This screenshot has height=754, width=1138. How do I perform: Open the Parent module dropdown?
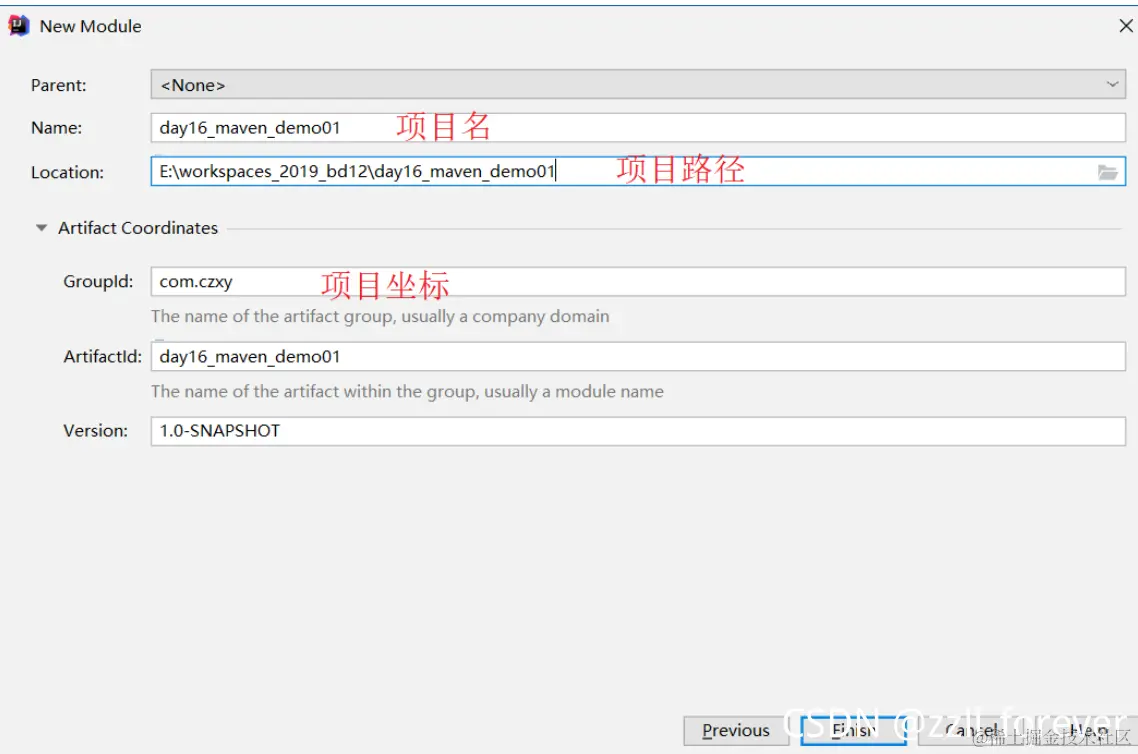click(638, 85)
